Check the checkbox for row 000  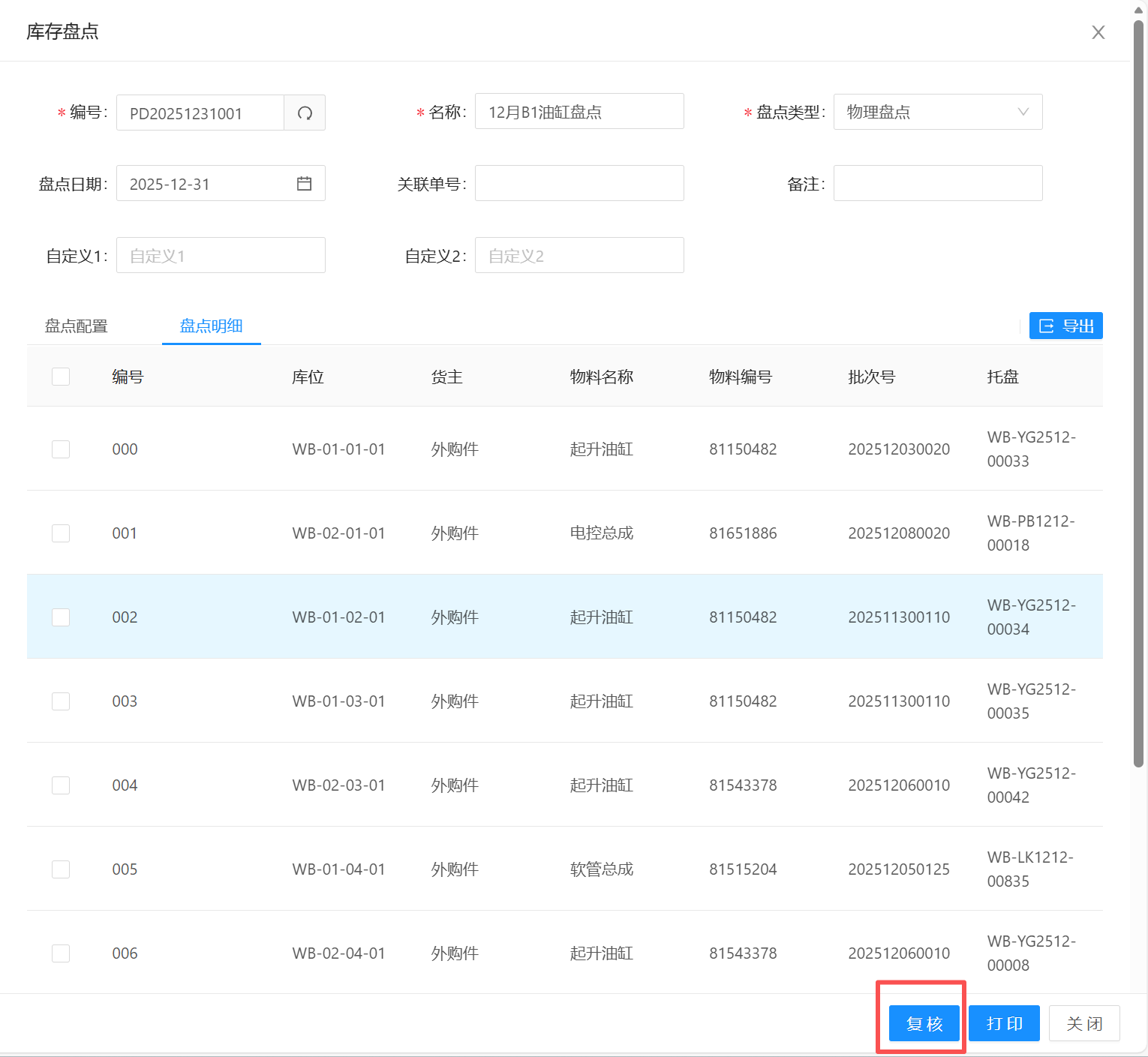click(61, 449)
